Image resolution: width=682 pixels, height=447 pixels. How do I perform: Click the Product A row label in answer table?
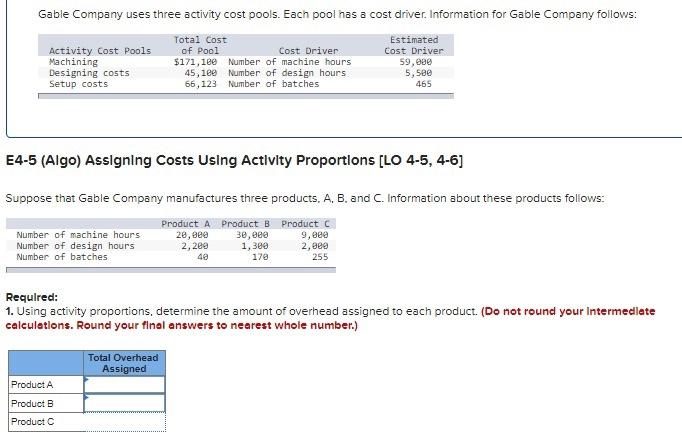pyautogui.click(x=32, y=385)
